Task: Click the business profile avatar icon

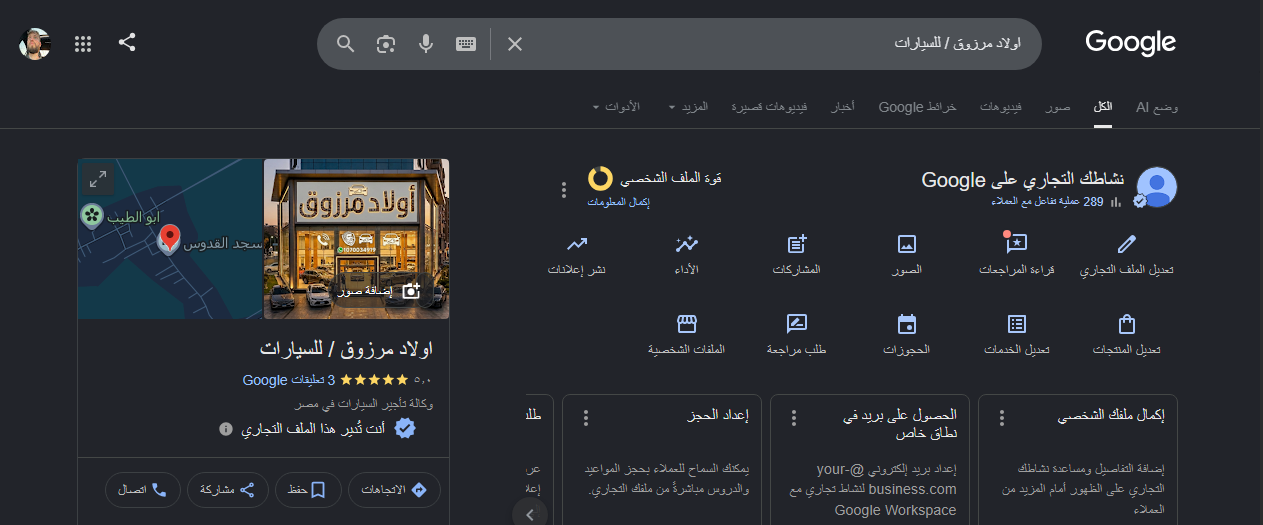Action: [x=1157, y=187]
